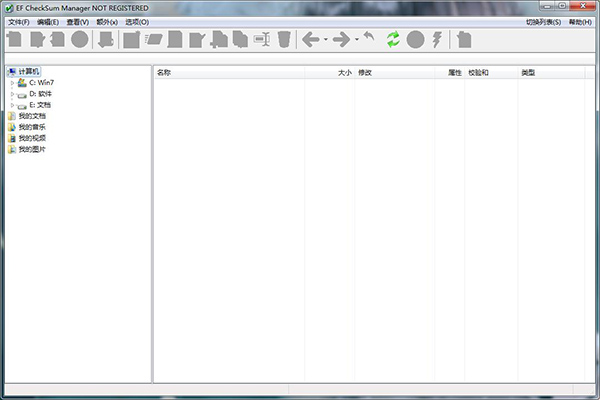Click the two overlapping pages copy icon
600x400 pixels.
(240, 39)
